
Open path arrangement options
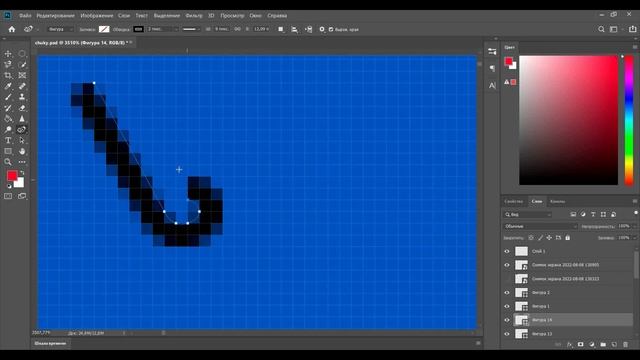point(309,29)
